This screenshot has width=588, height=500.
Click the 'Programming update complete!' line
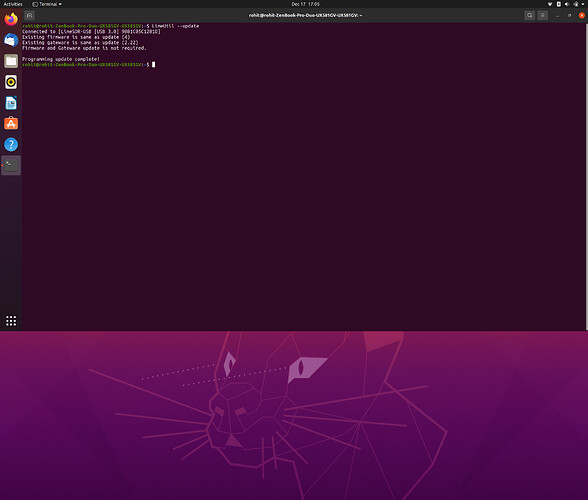61,59
